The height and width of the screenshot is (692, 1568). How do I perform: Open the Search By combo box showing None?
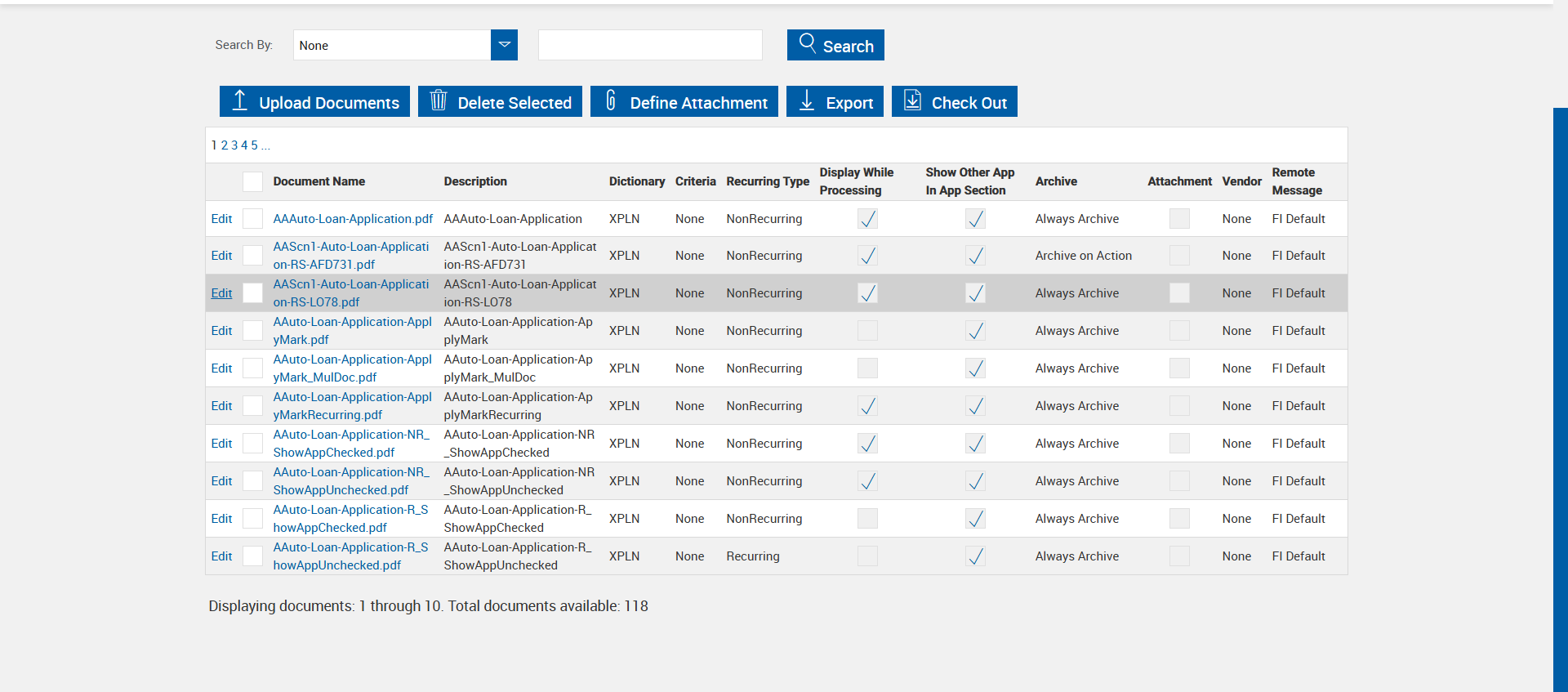pos(392,45)
